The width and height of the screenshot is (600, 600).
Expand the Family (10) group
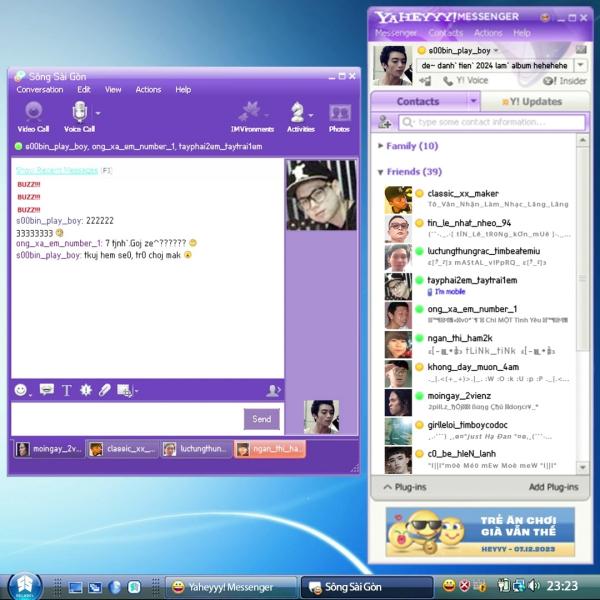(380, 145)
